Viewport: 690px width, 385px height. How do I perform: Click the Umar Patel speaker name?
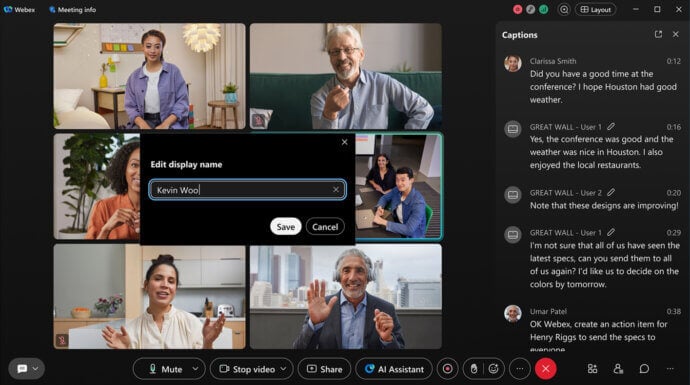[x=548, y=311]
